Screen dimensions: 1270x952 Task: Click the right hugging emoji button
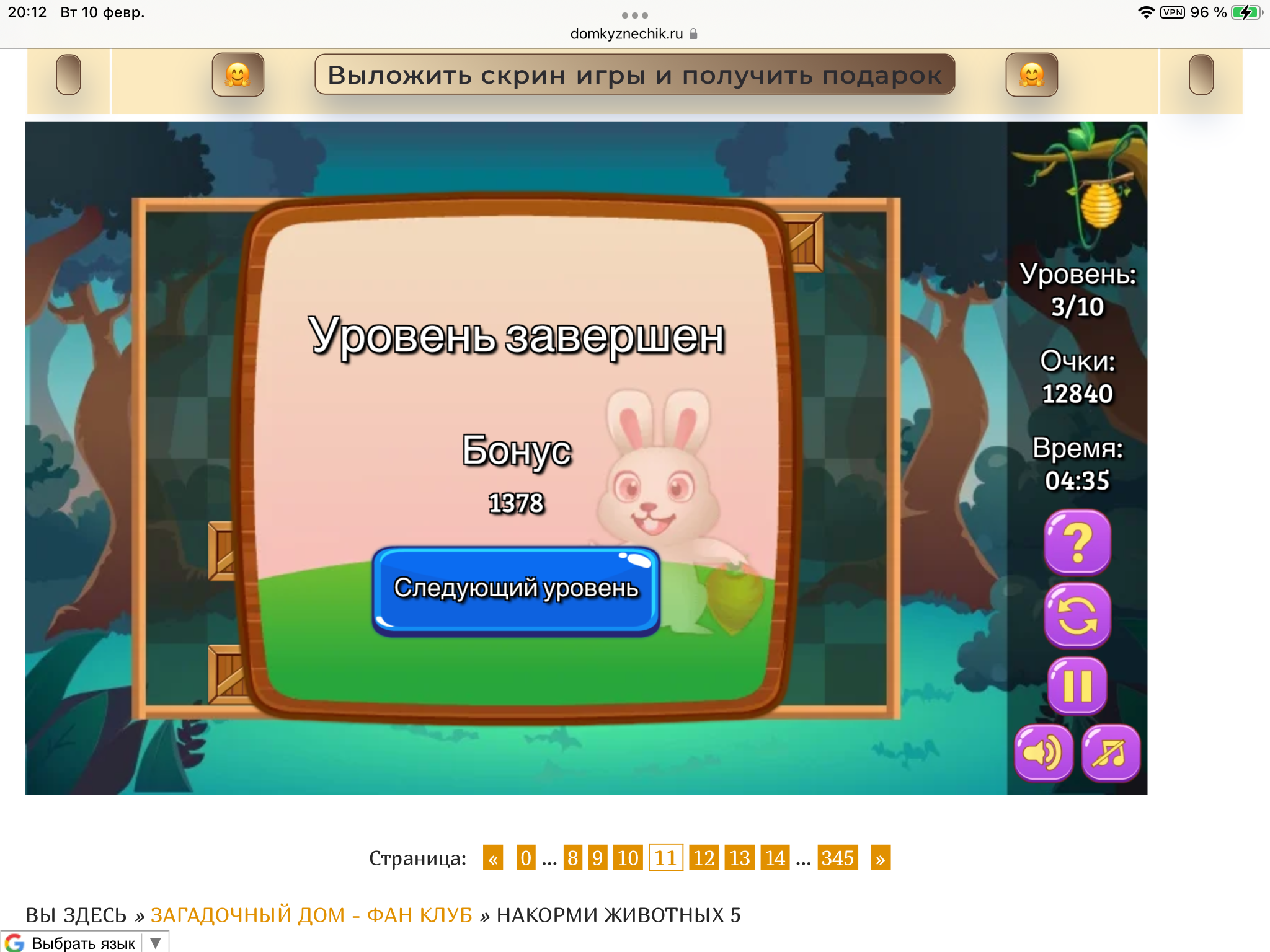click(x=1031, y=75)
